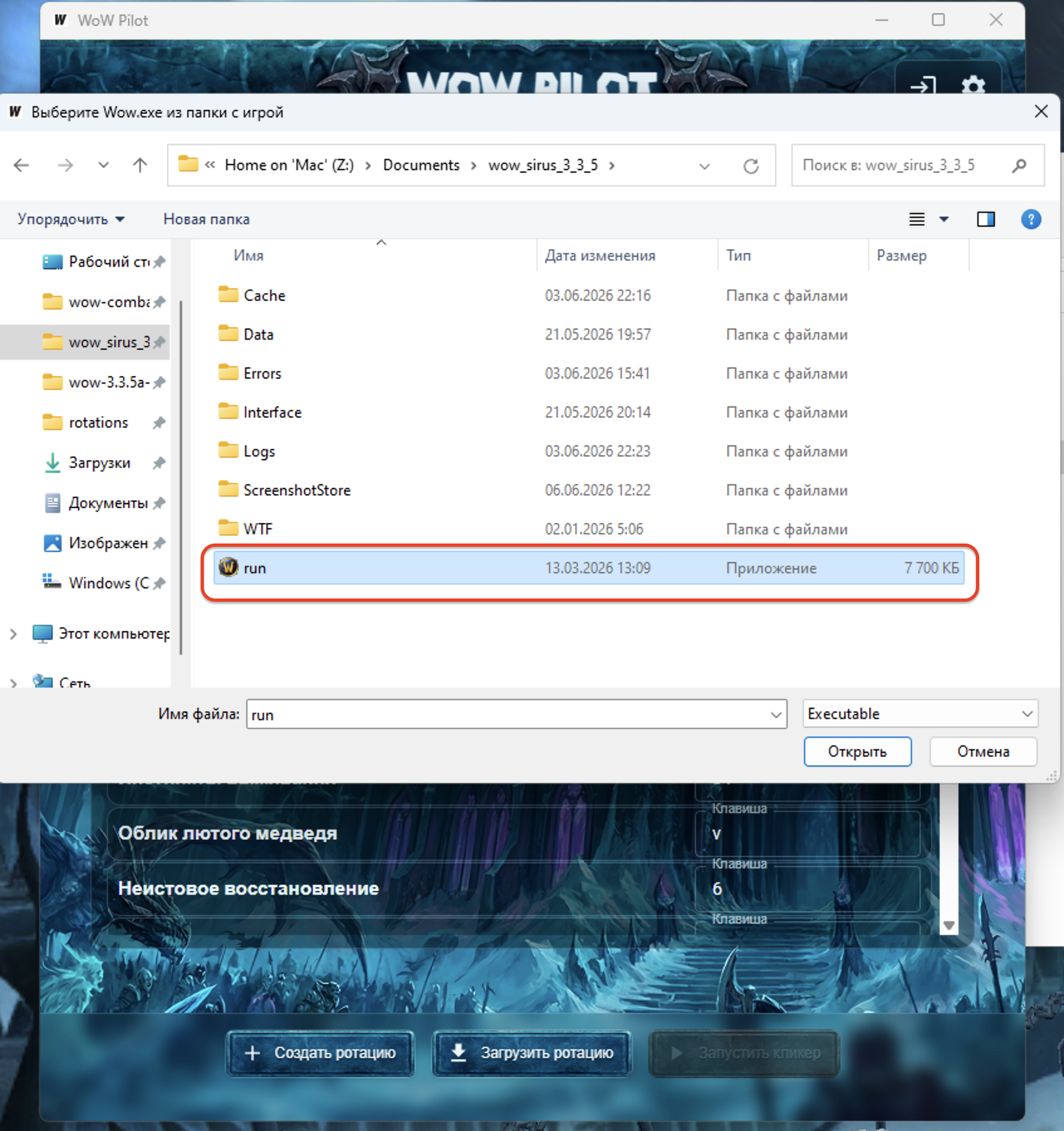Open Windows (C drive in the sidebar
Screen dimensions: 1064x1131
point(95,583)
